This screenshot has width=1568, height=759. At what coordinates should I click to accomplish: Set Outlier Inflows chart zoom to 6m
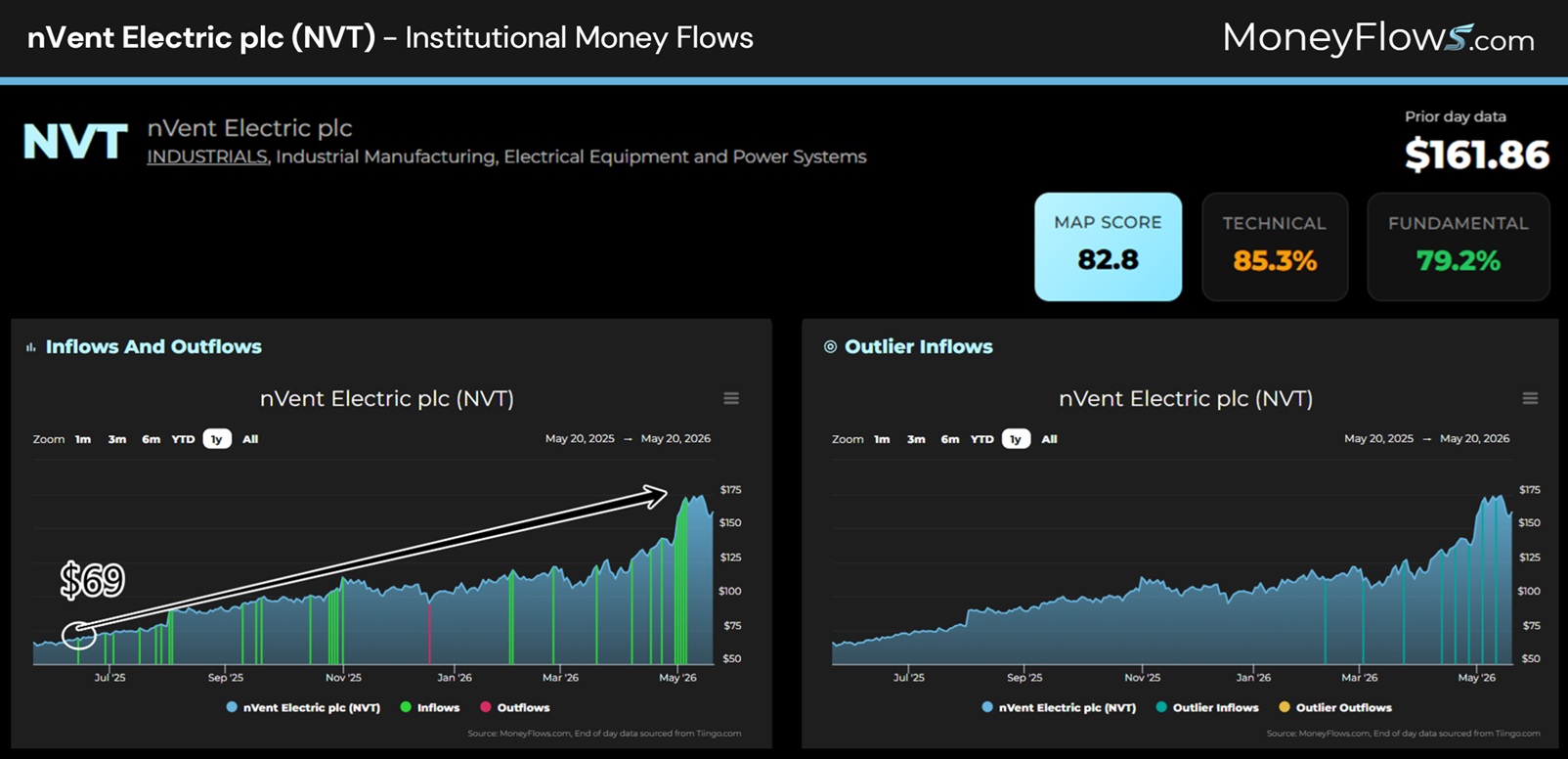coord(949,439)
